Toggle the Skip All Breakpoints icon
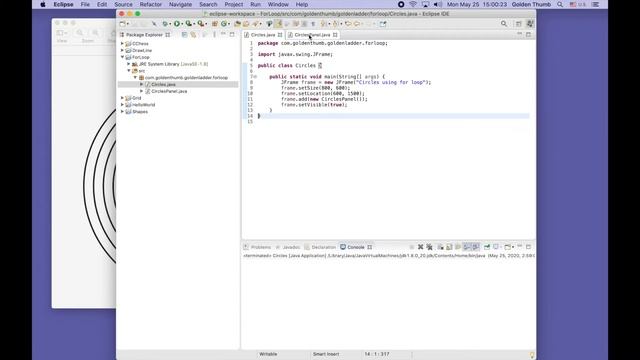 coord(154,24)
